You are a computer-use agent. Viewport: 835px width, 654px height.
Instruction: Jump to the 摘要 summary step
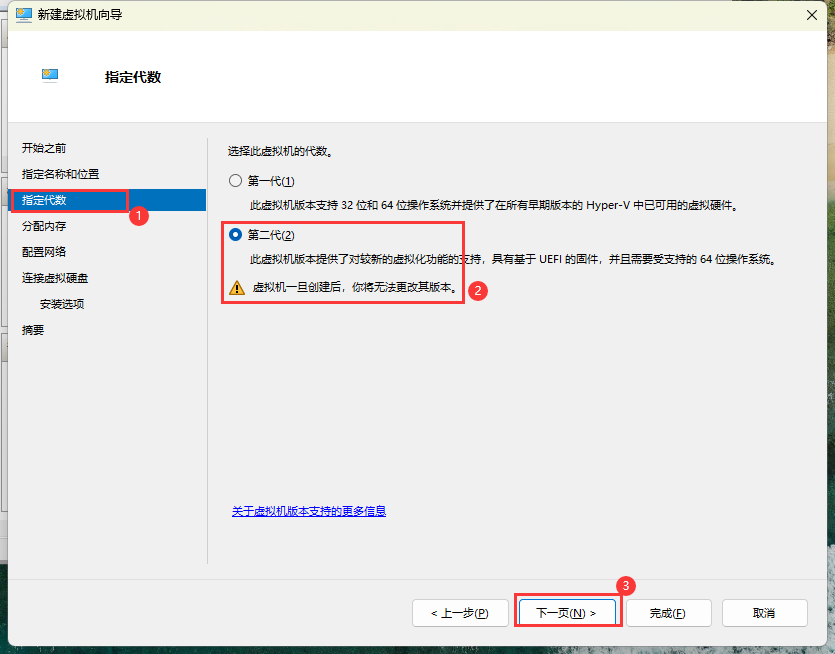32,330
